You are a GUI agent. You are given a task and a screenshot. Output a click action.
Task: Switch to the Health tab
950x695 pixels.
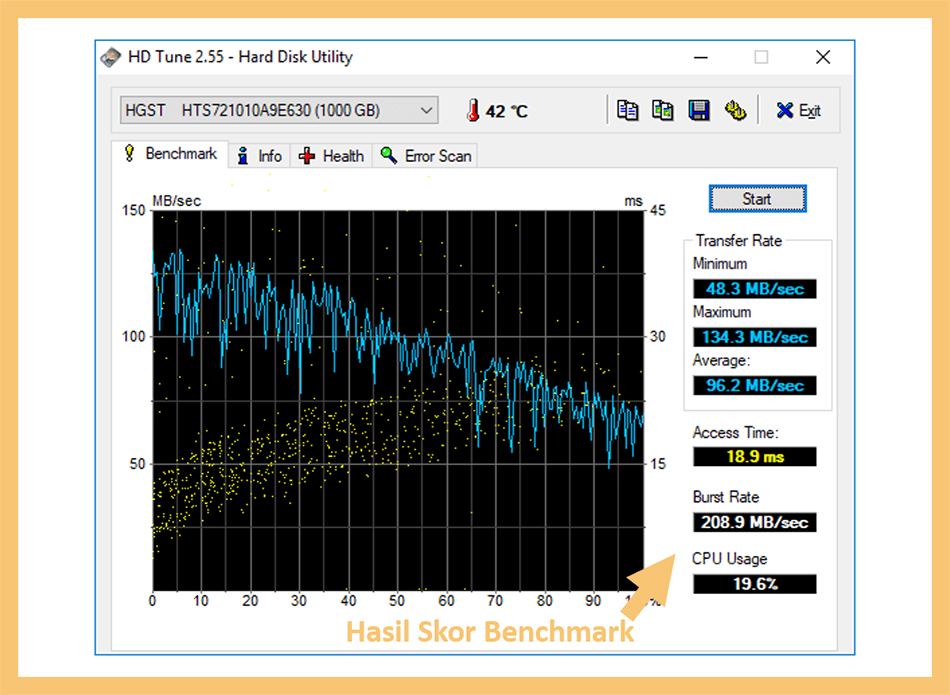click(x=331, y=156)
